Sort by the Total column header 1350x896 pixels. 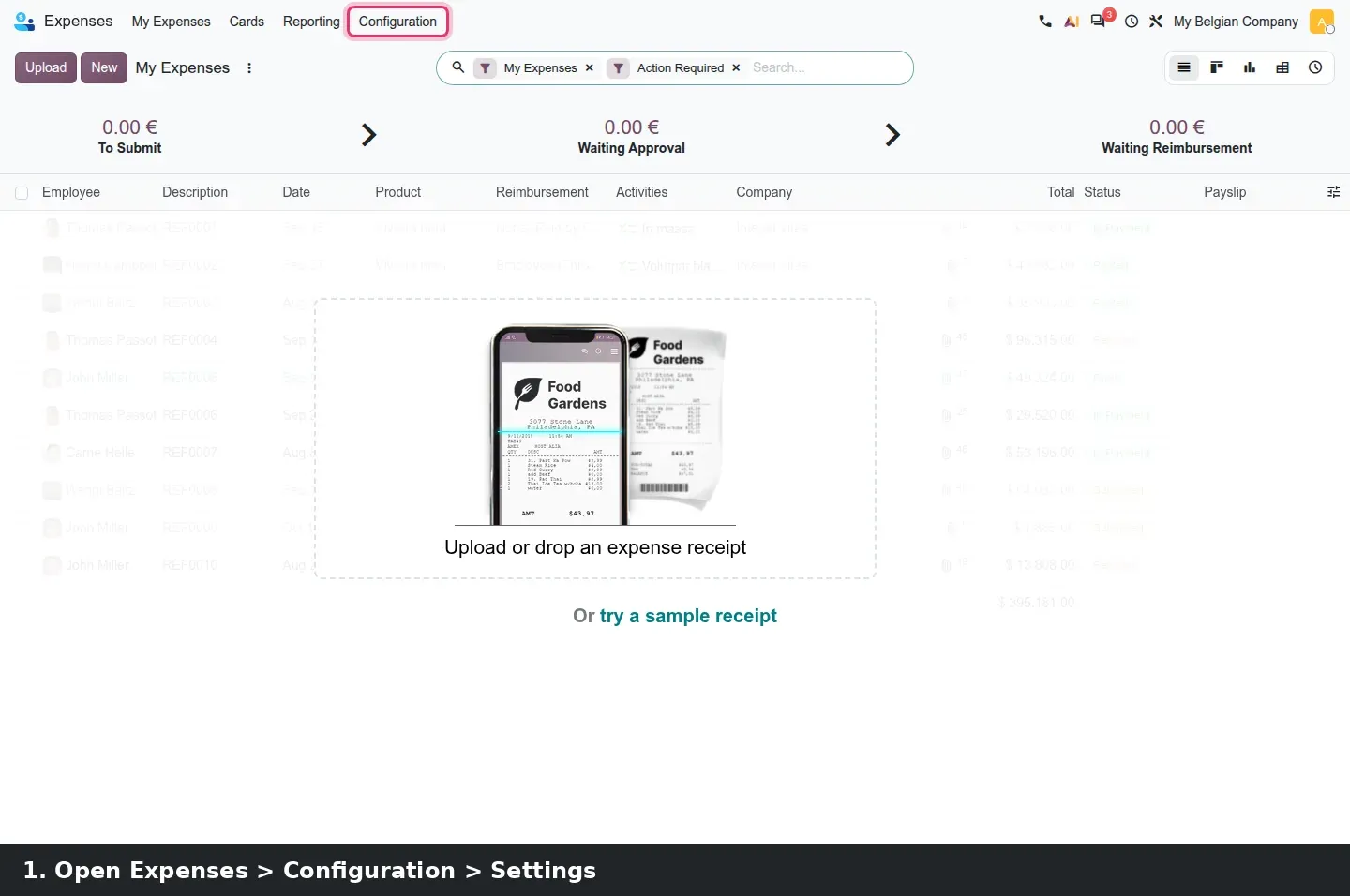point(1060,192)
